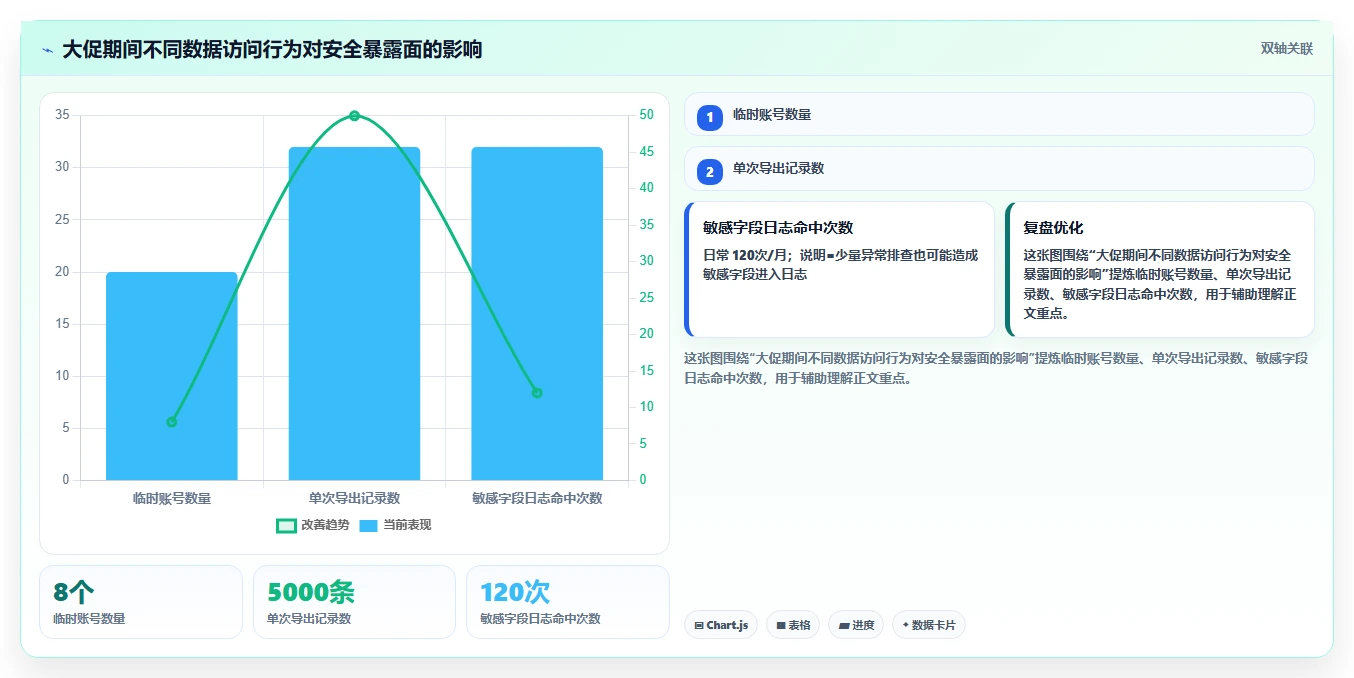
Task: Select the number 2 badge for 单次导出记录数
Action: pyautogui.click(x=710, y=172)
